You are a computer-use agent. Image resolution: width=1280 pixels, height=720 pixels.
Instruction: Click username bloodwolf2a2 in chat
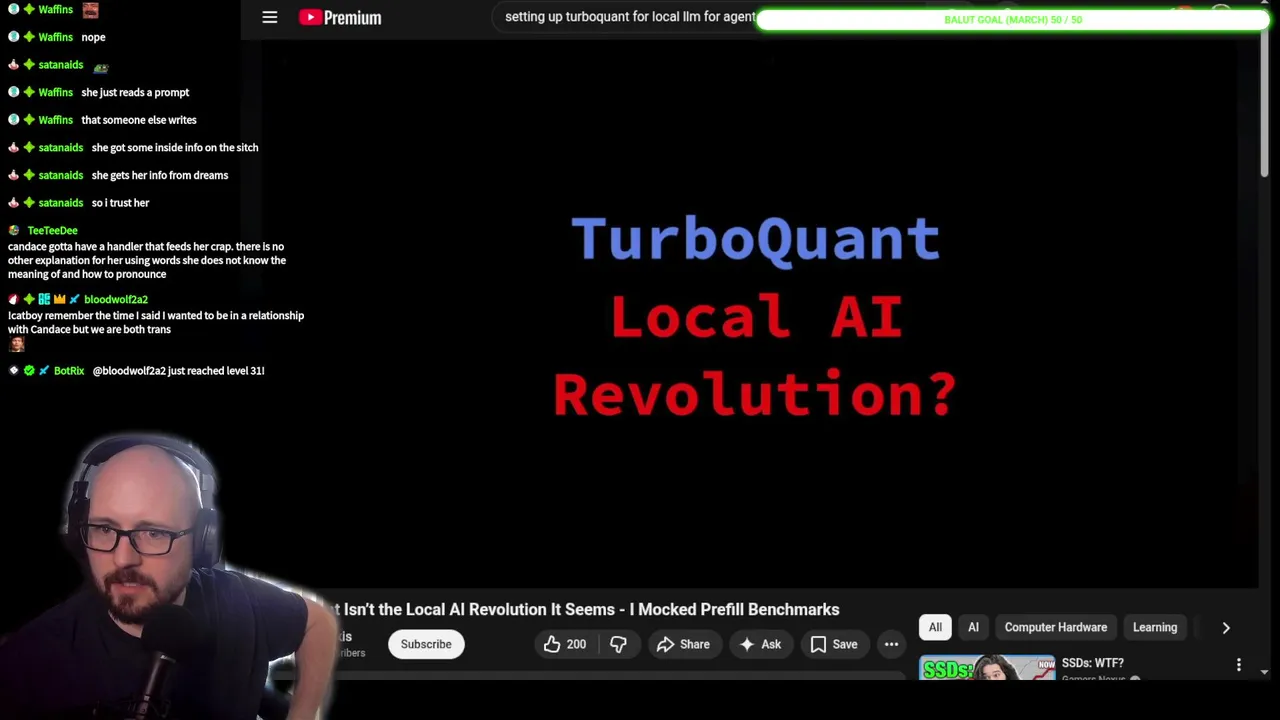click(116, 299)
